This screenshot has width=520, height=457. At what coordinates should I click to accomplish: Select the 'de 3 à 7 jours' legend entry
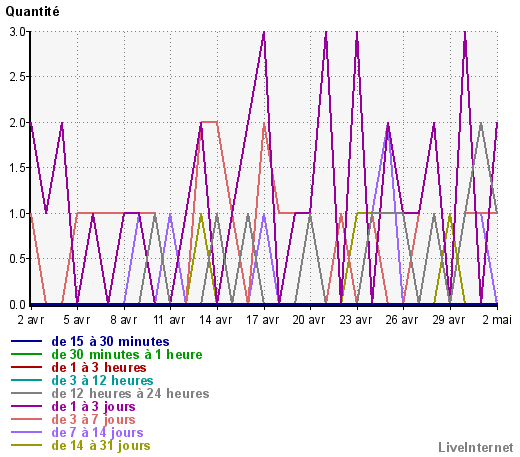pos(93,420)
